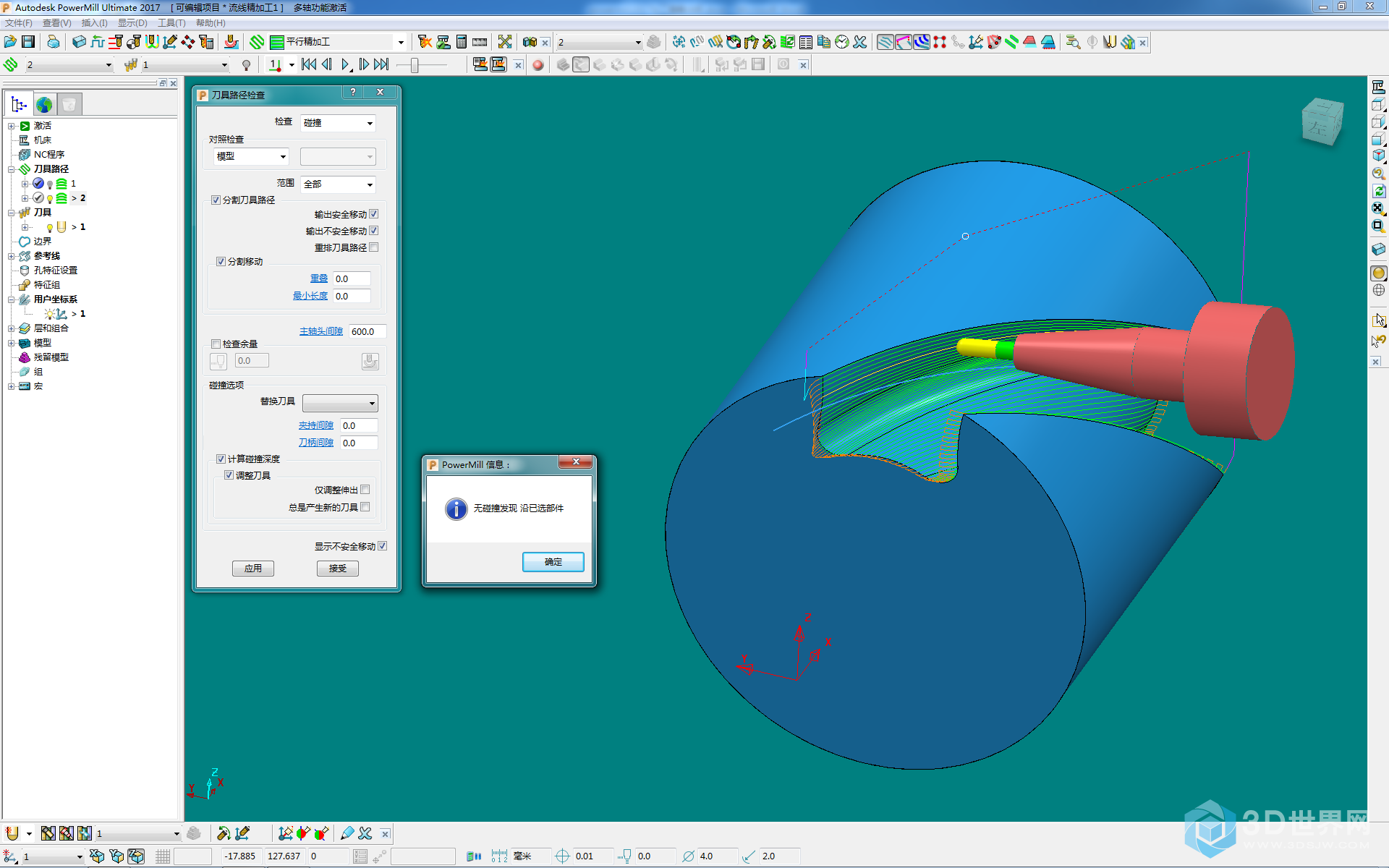Open the 范围 dropdown showing 全部
Image resolution: width=1389 pixels, height=868 pixels.
tap(338, 184)
